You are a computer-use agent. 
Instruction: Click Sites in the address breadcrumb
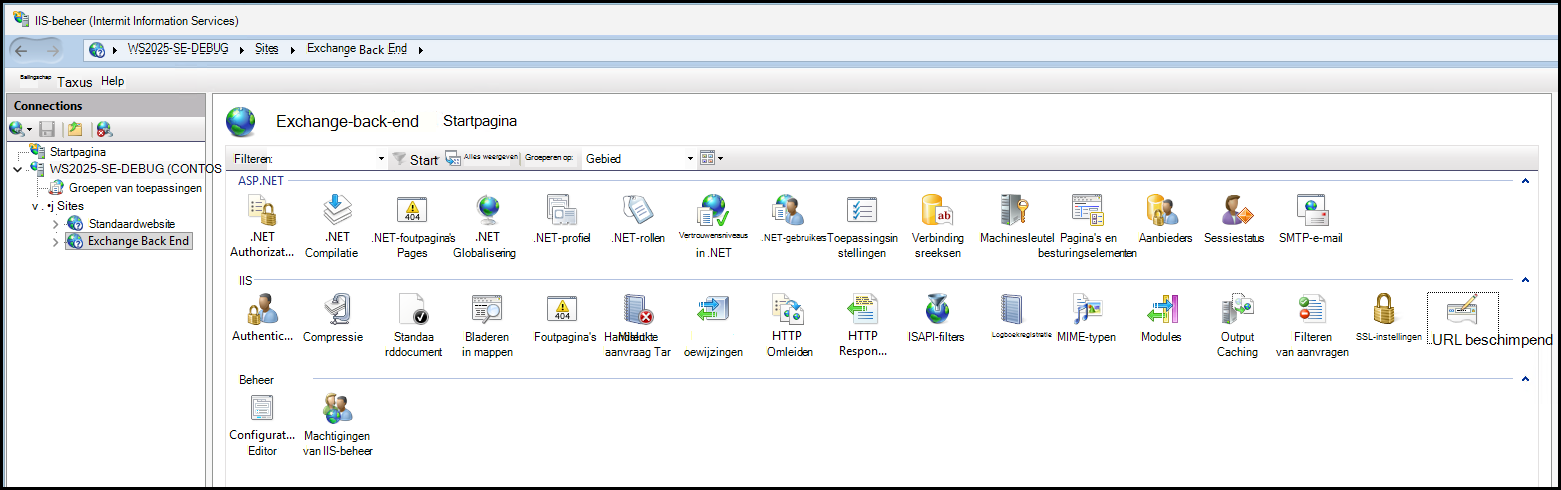[266, 48]
